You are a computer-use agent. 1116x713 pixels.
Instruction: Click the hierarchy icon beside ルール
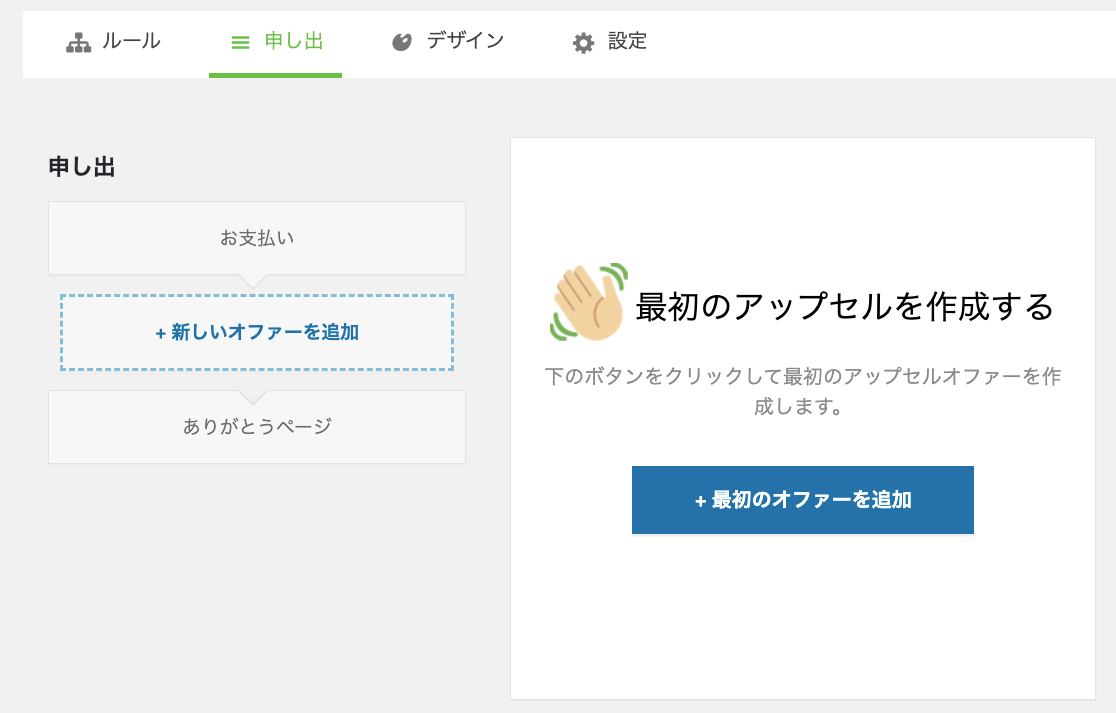pos(78,43)
